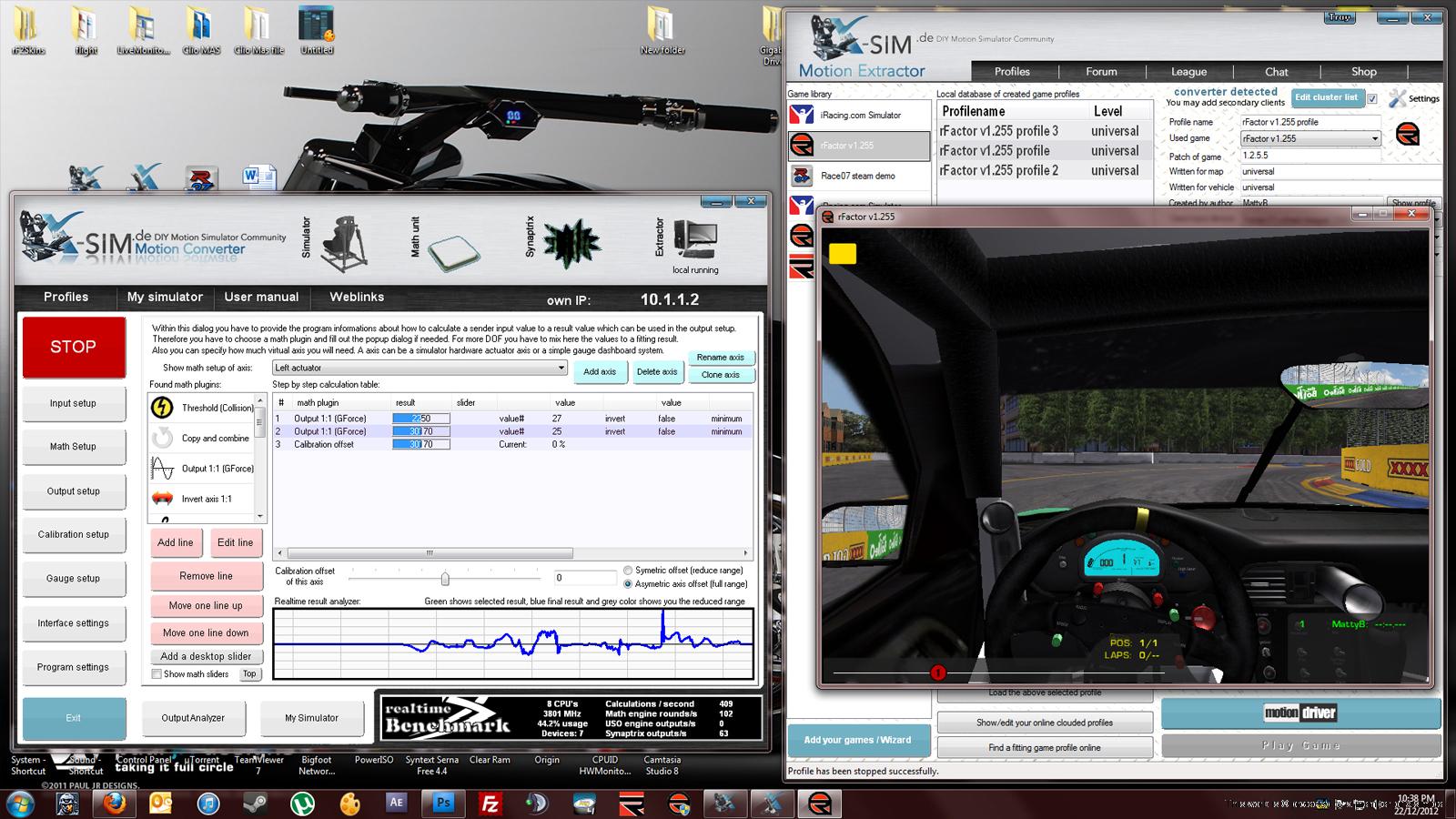
Task: Select the Invert axis 1:1 plugin
Action: tap(207, 499)
